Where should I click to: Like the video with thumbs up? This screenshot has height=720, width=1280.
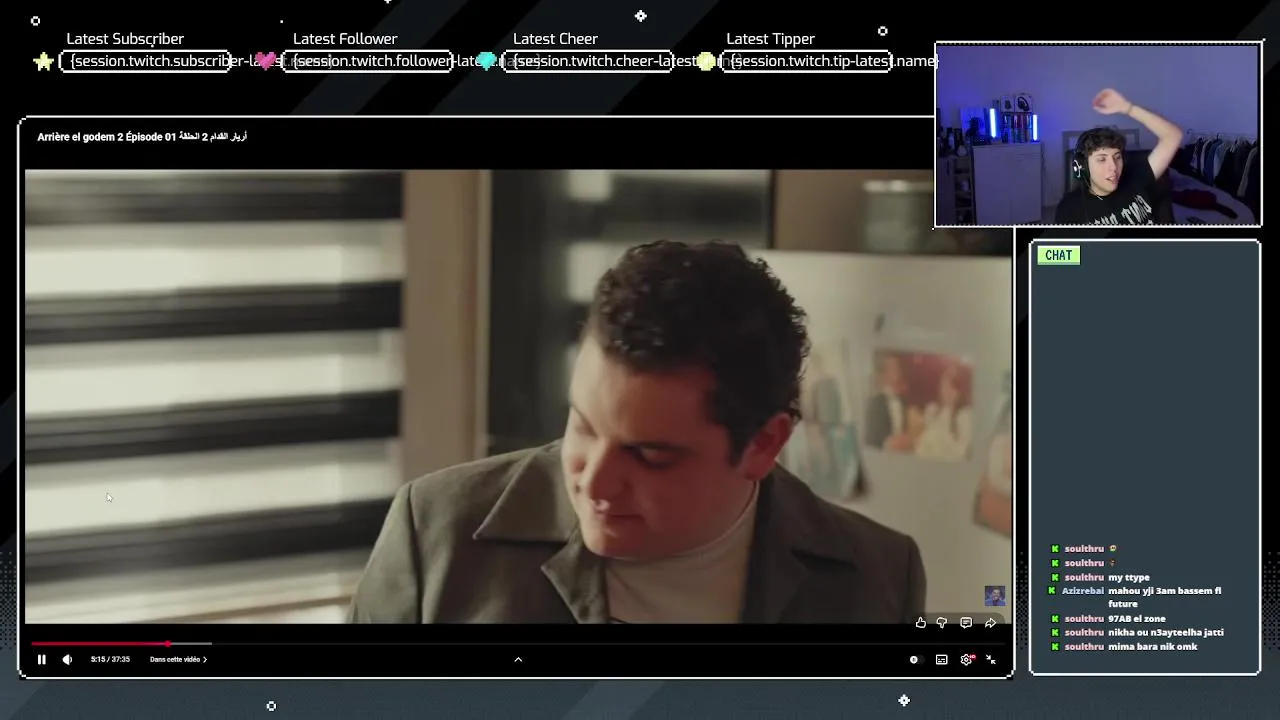921,623
